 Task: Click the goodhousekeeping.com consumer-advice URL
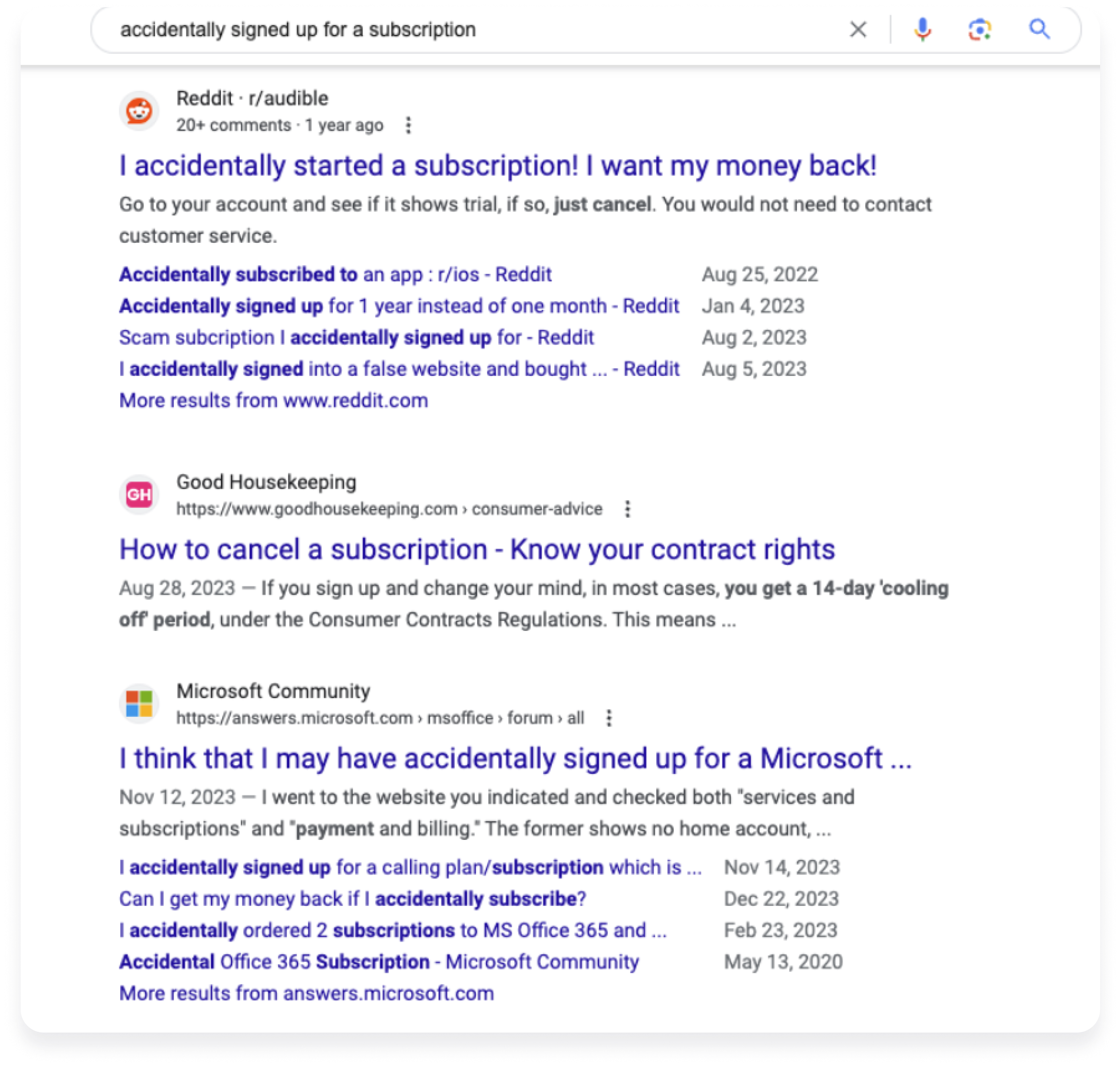pos(389,509)
